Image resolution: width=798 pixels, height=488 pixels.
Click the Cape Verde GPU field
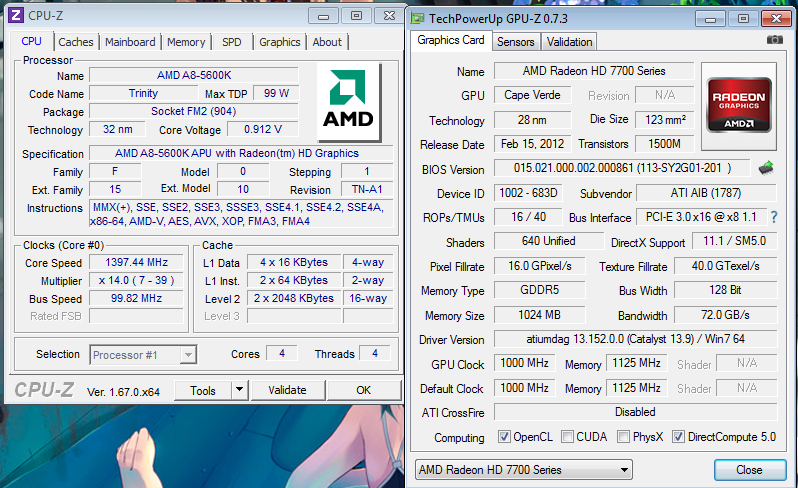[x=532, y=95]
